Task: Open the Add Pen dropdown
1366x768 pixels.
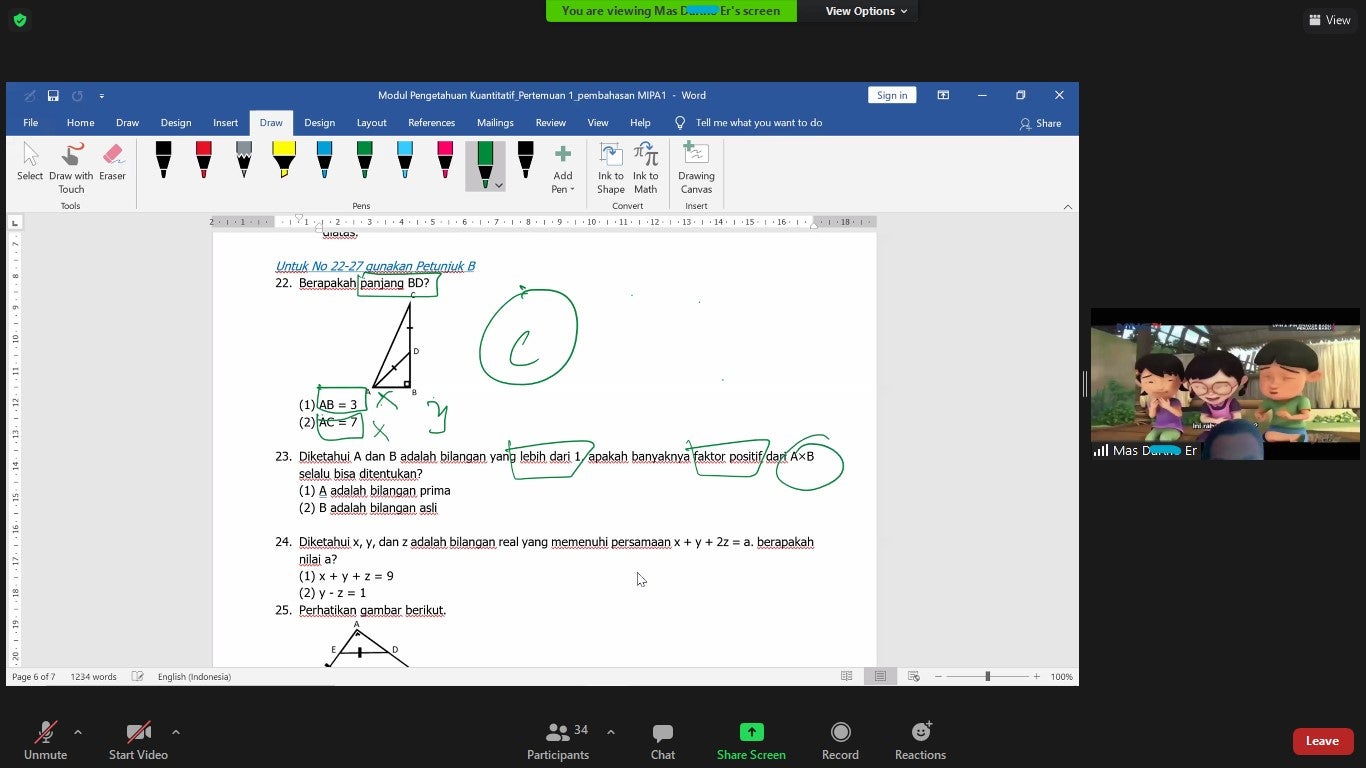Action: click(563, 168)
